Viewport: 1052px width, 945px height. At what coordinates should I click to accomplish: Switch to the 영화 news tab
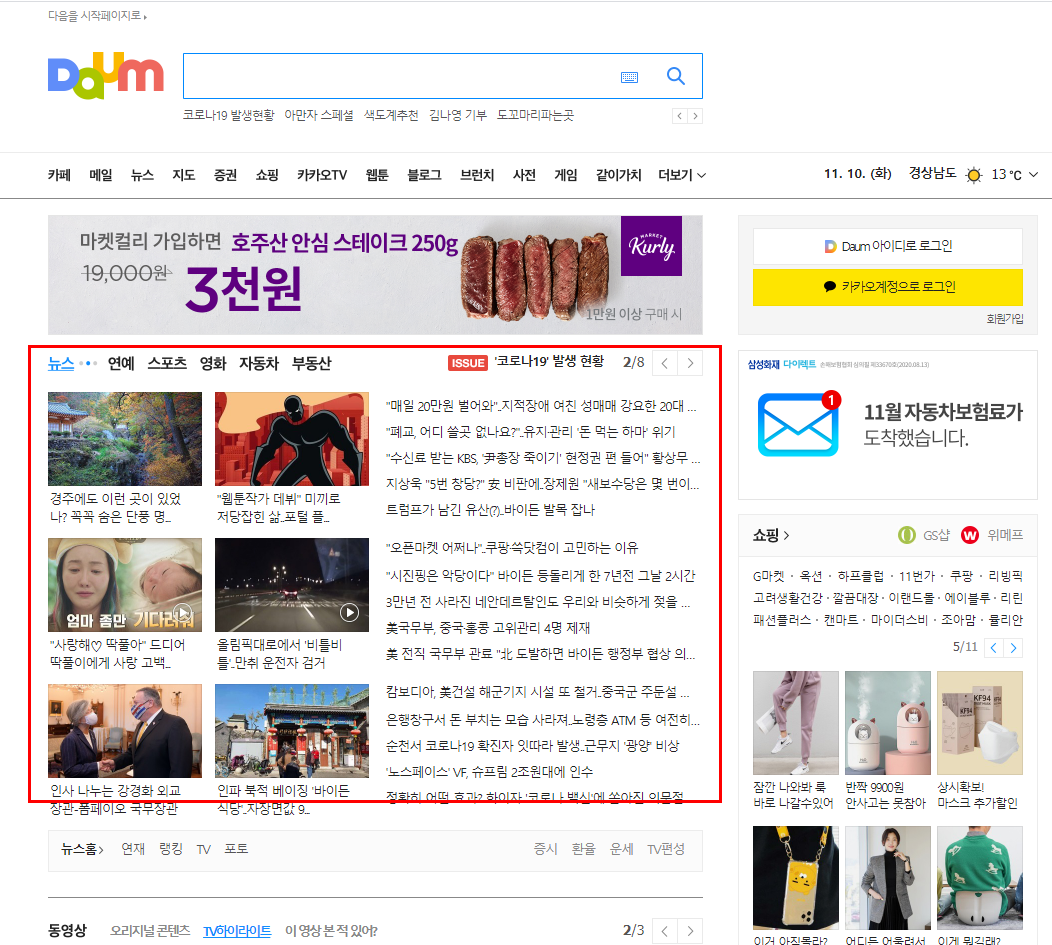coord(213,364)
